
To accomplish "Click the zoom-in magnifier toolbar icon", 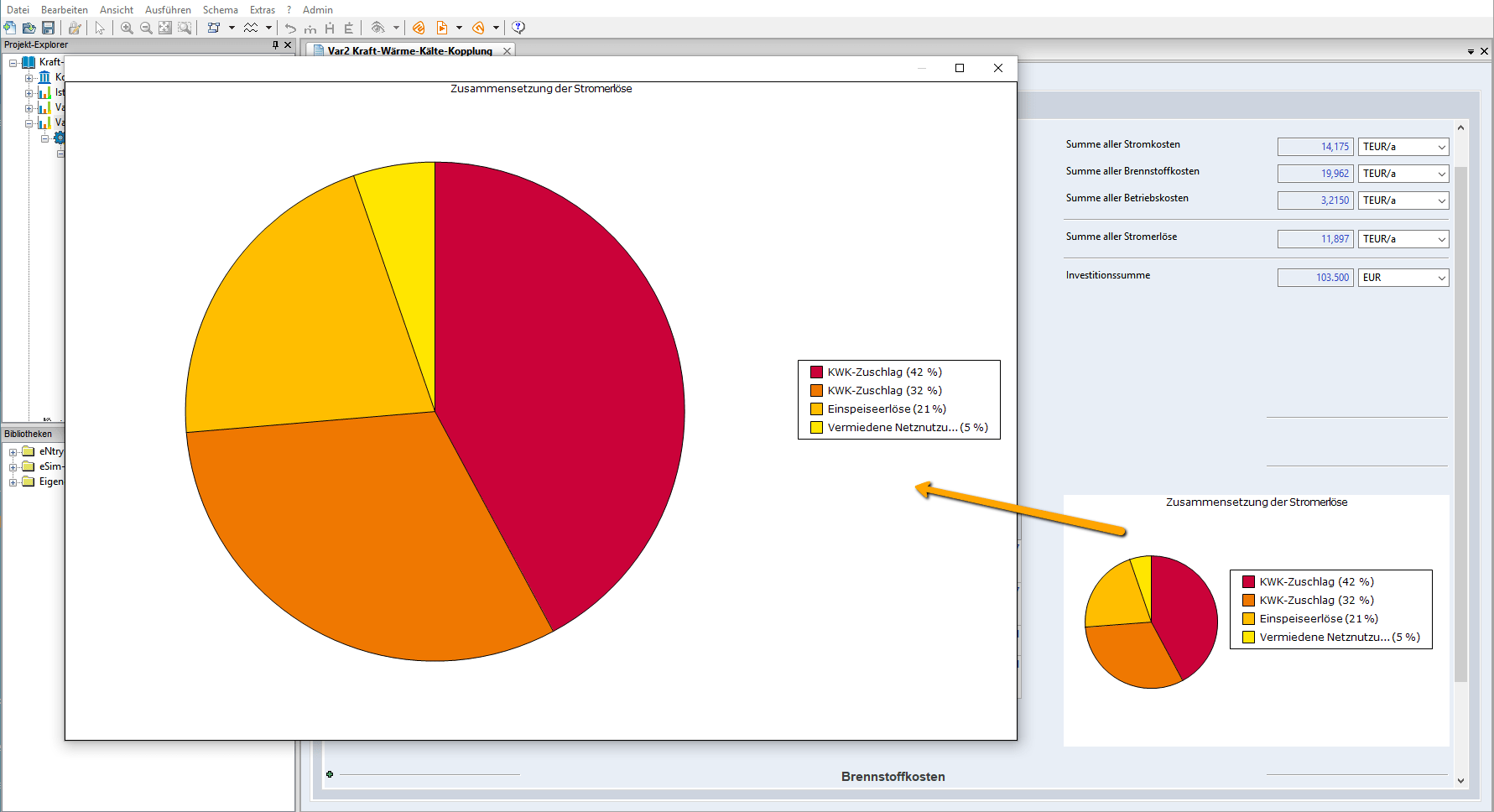I will click(127, 28).
